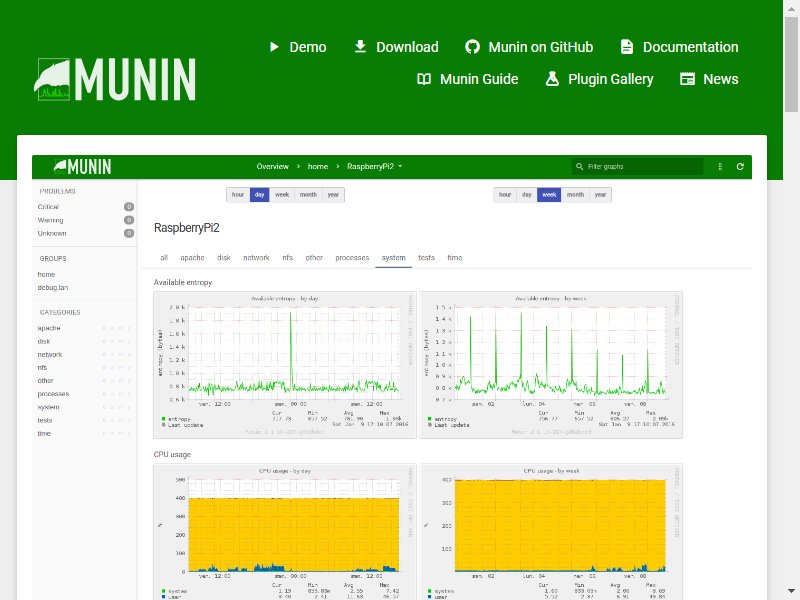Switch to the 'tests' category tab
This screenshot has width=800, height=600.
[x=427, y=258]
